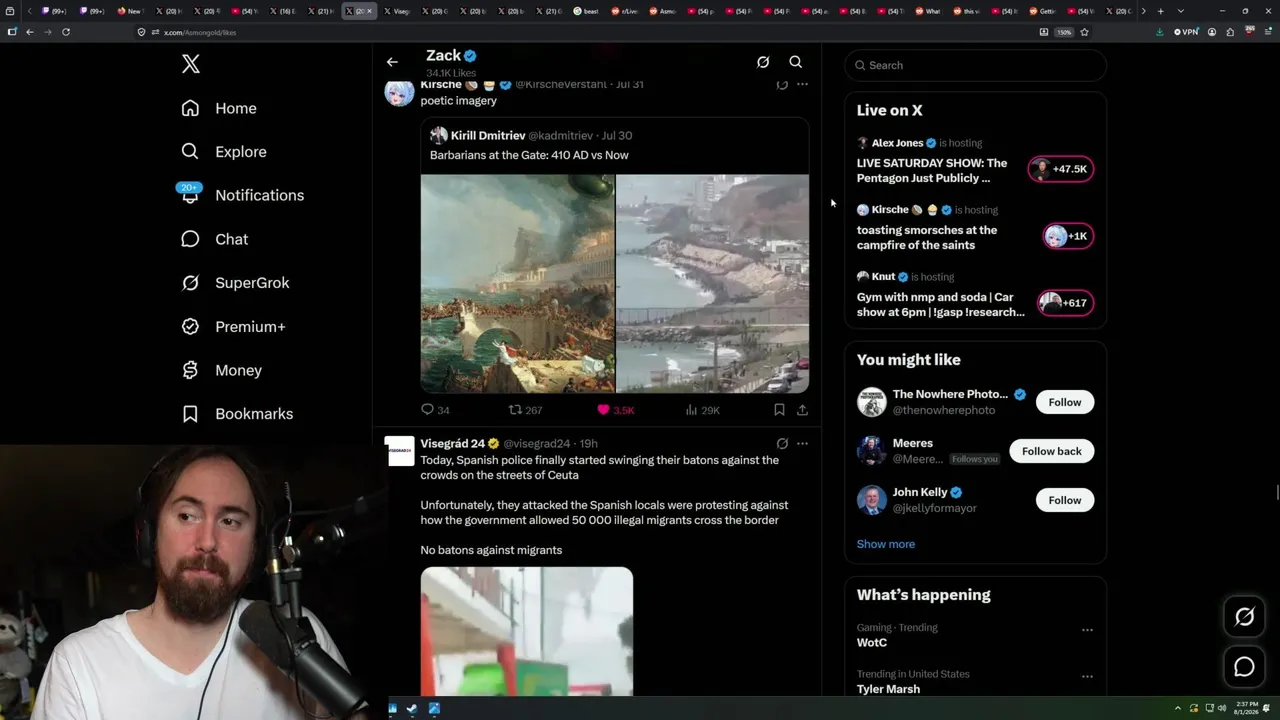Show hidden icons in system tray
1280x720 pixels.
point(1178,709)
